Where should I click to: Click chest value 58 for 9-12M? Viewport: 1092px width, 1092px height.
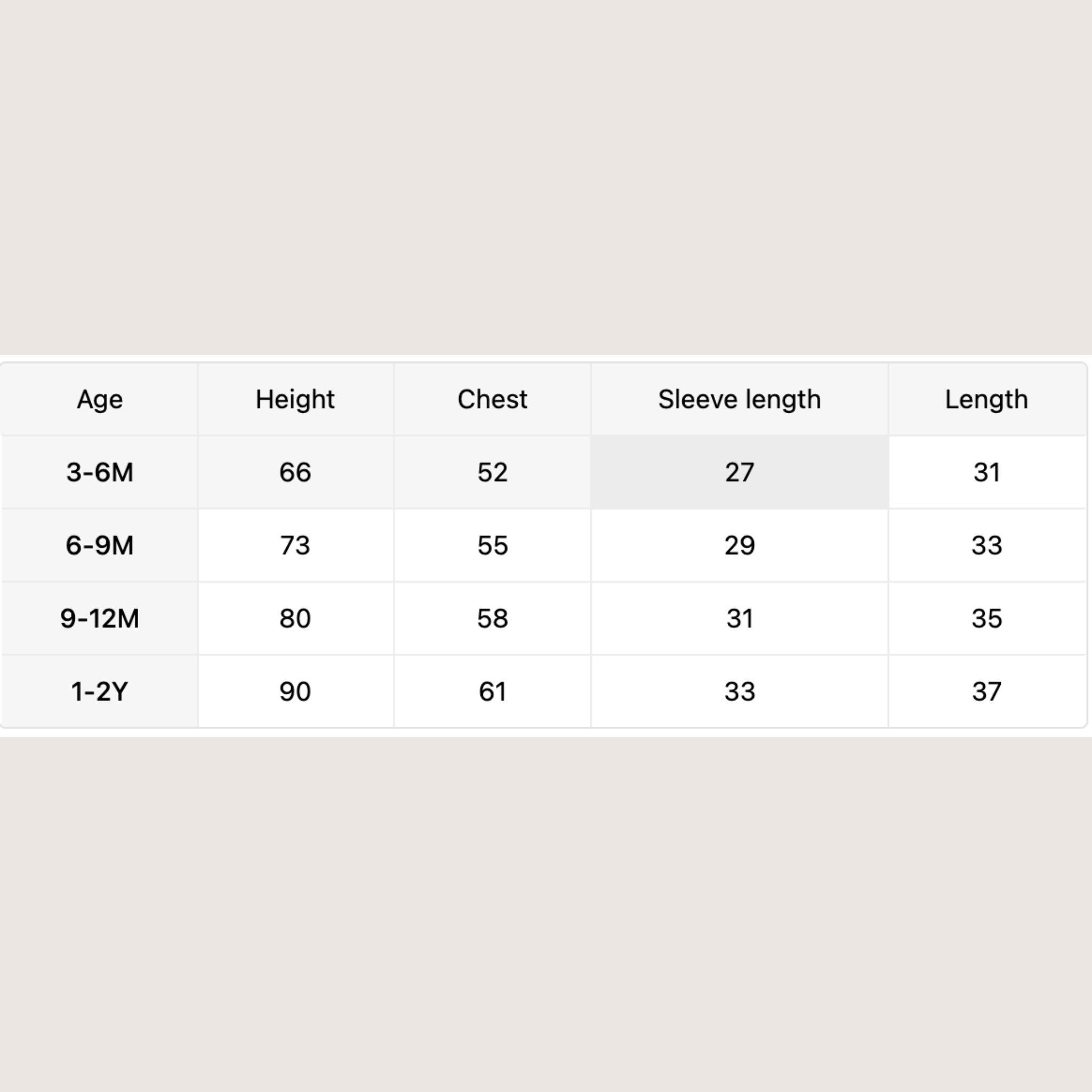coord(492,619)
